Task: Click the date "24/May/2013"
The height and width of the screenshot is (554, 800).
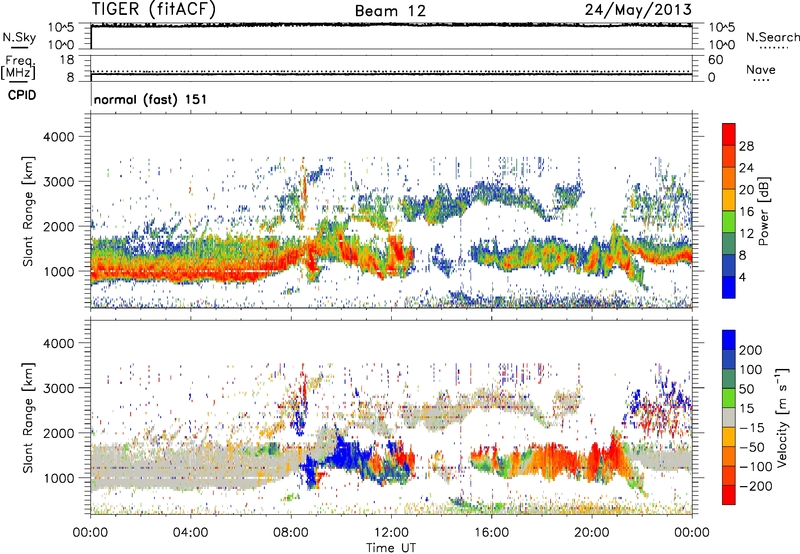Action: [638, 9]
